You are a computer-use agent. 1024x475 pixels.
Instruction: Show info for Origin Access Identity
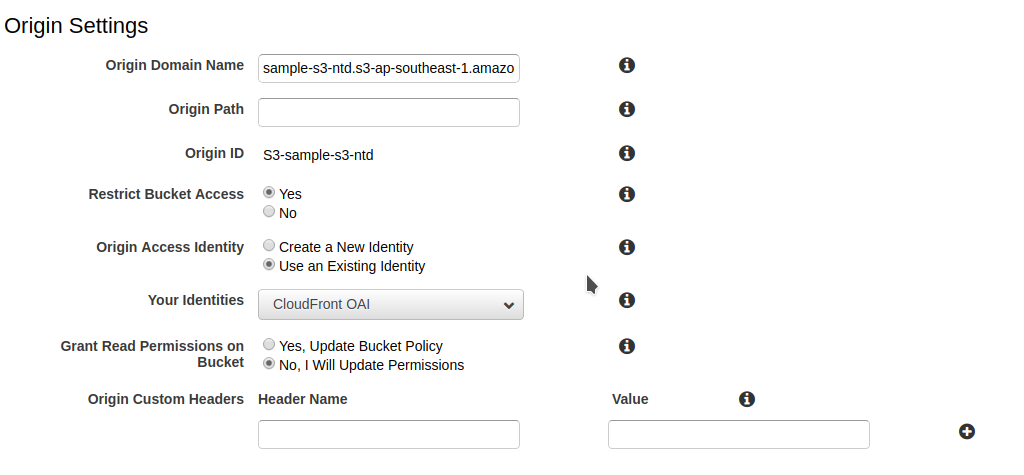coord(627,247)
